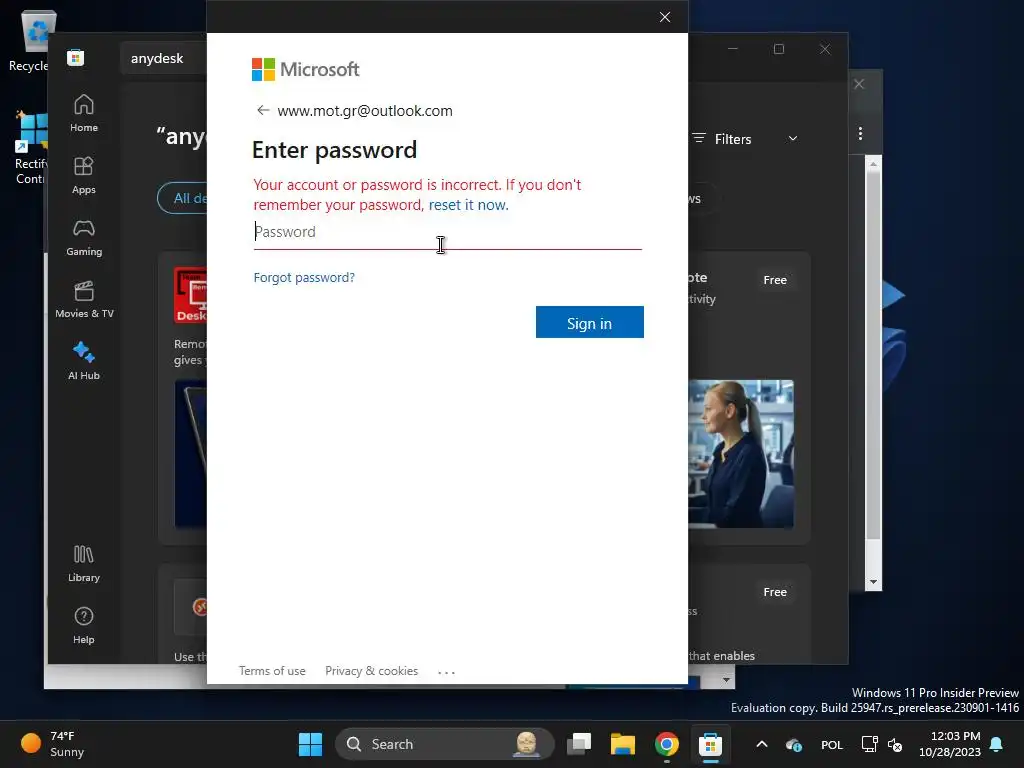
Task: Click the Free button on lower result card
Action: [x=775, y=592]
